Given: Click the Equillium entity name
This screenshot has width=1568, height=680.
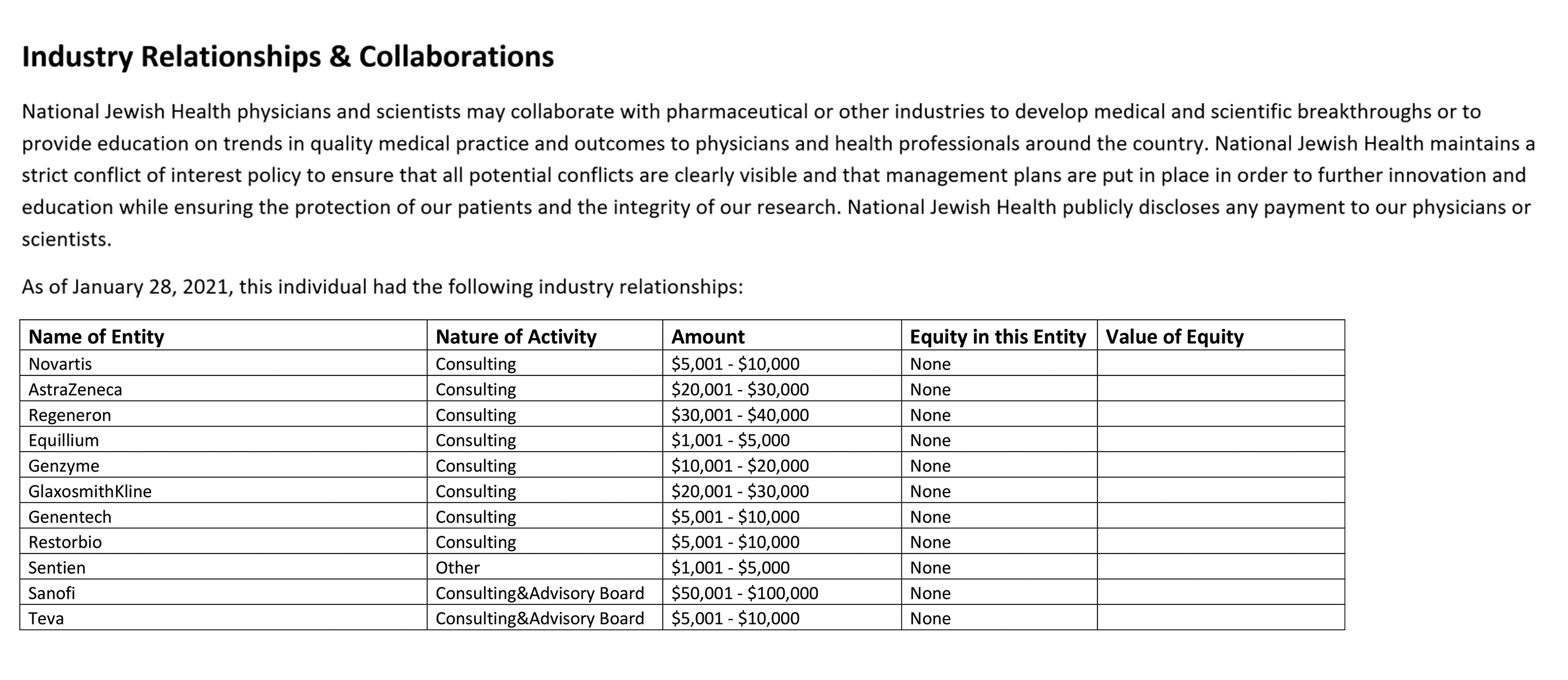Looking at the screenshot, I should (63, 440).
